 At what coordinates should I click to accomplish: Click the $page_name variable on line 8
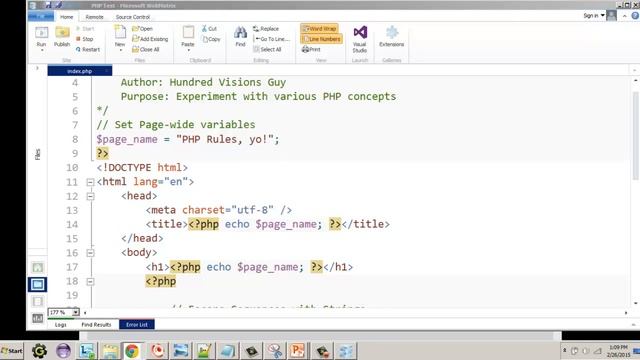coord(127,139)
